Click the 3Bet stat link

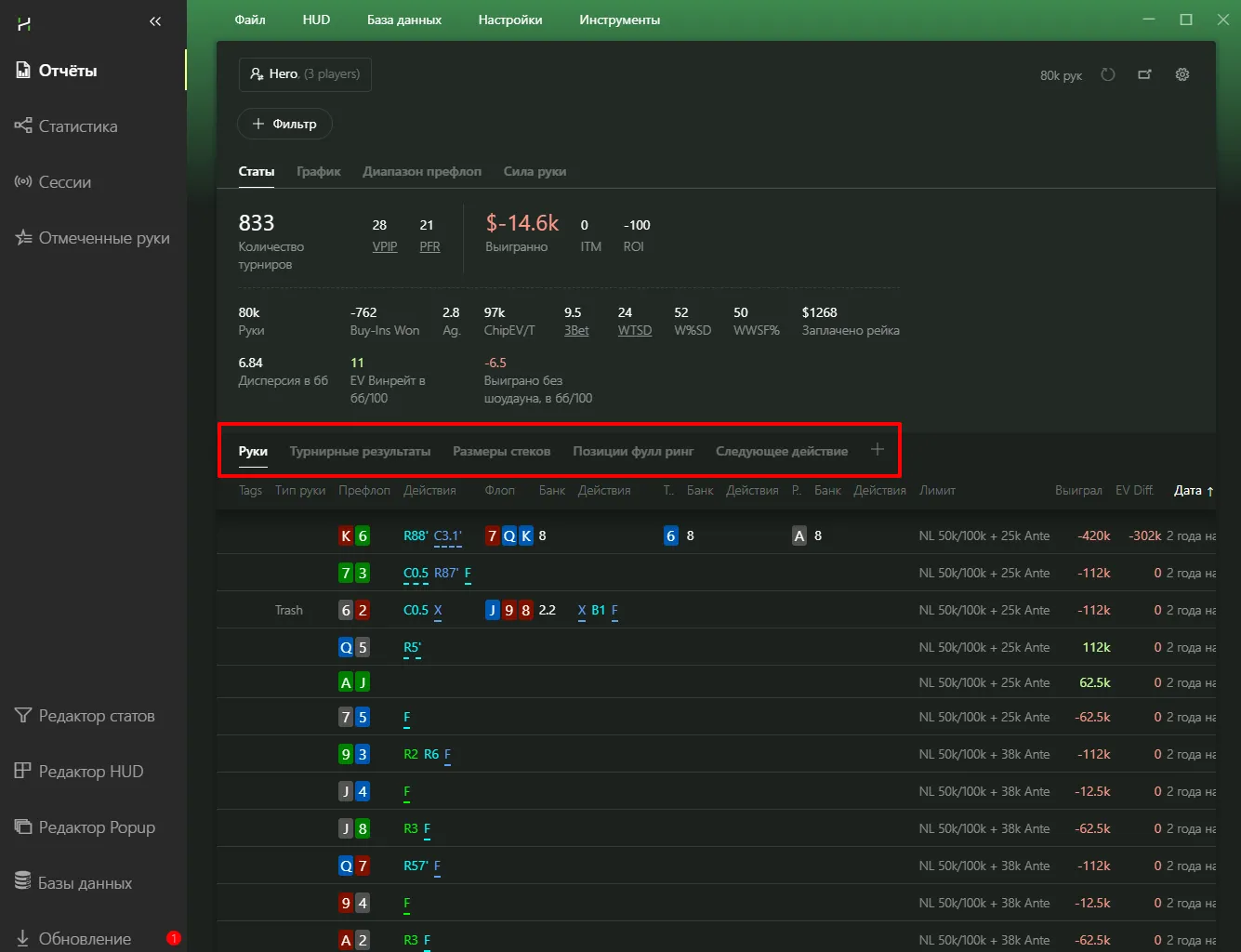[x=576, y=330]
